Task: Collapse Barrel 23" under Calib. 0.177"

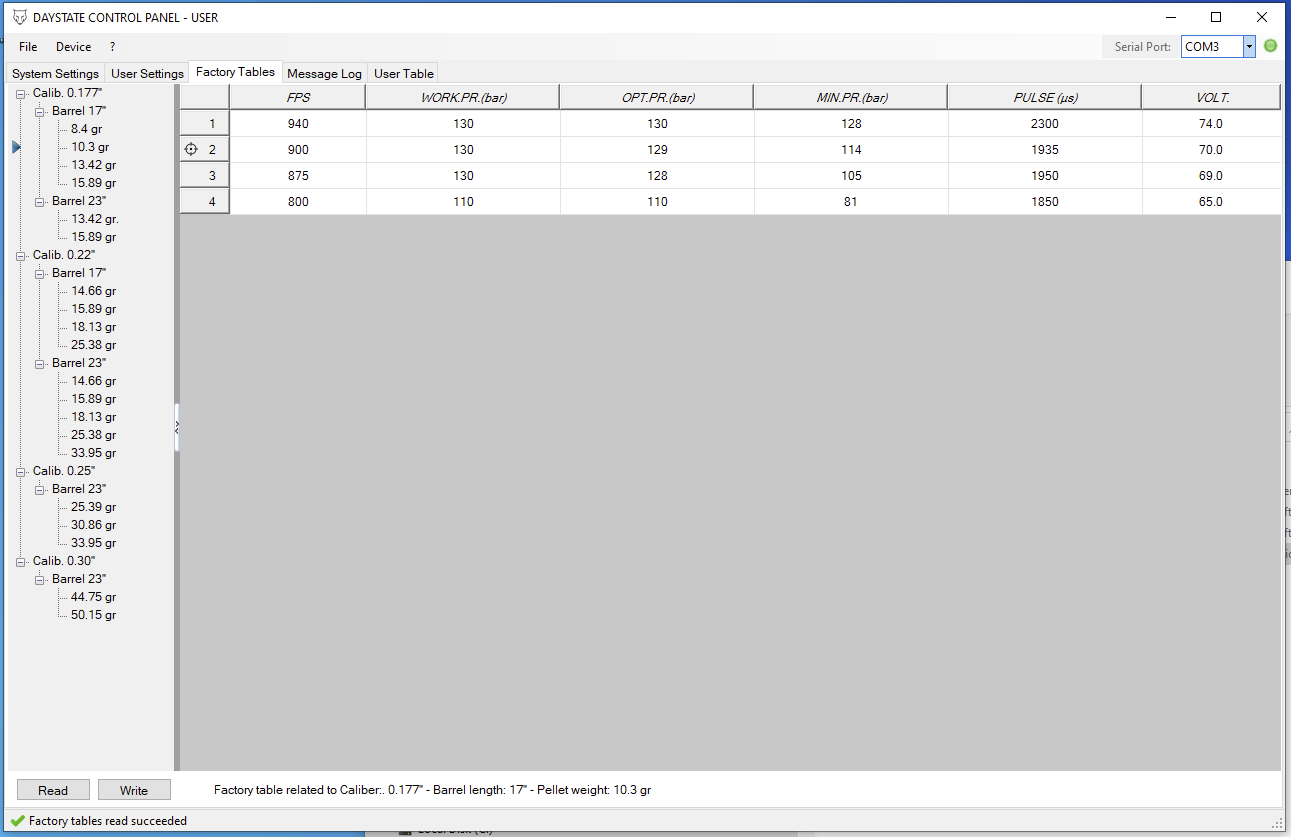Action: point(40,201)
